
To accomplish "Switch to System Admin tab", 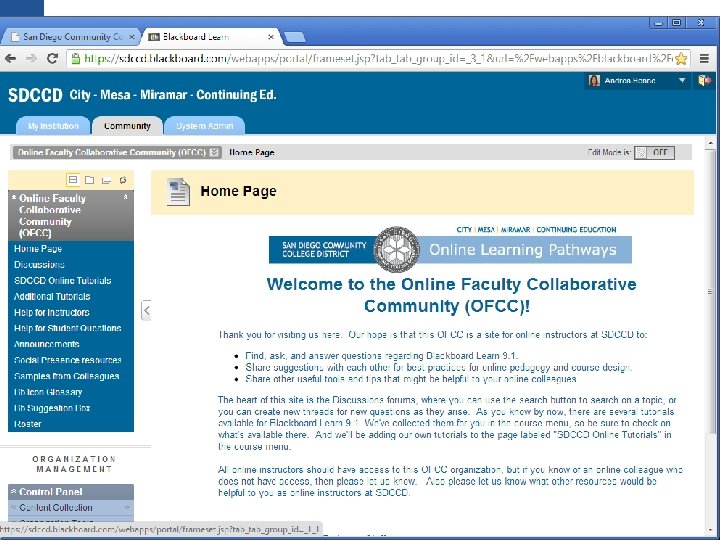I will tap(204, 126).
